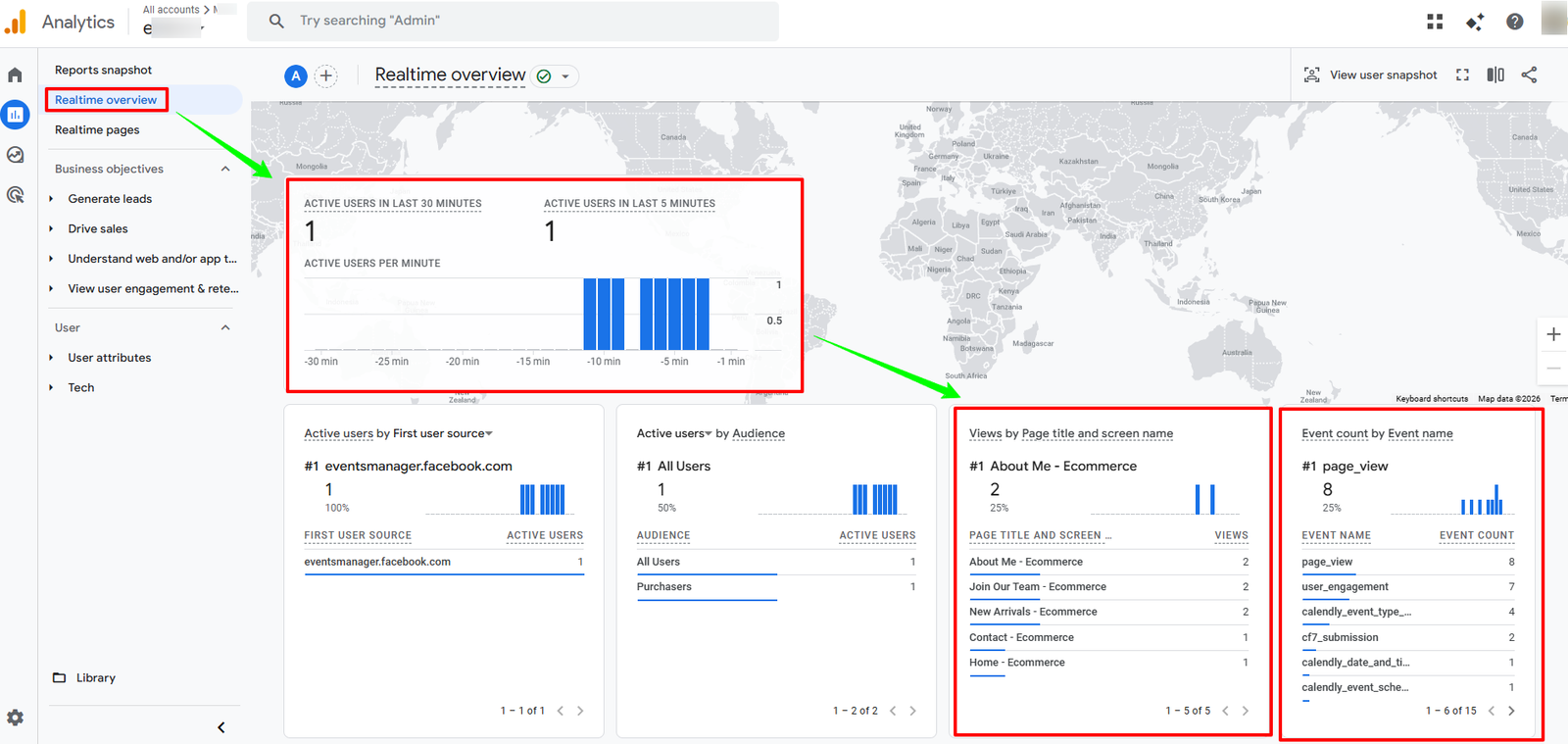Viewport: 1568px width, 744px height.
Task: Zoom in the map with plus
Action: (x=1553, y=334)
